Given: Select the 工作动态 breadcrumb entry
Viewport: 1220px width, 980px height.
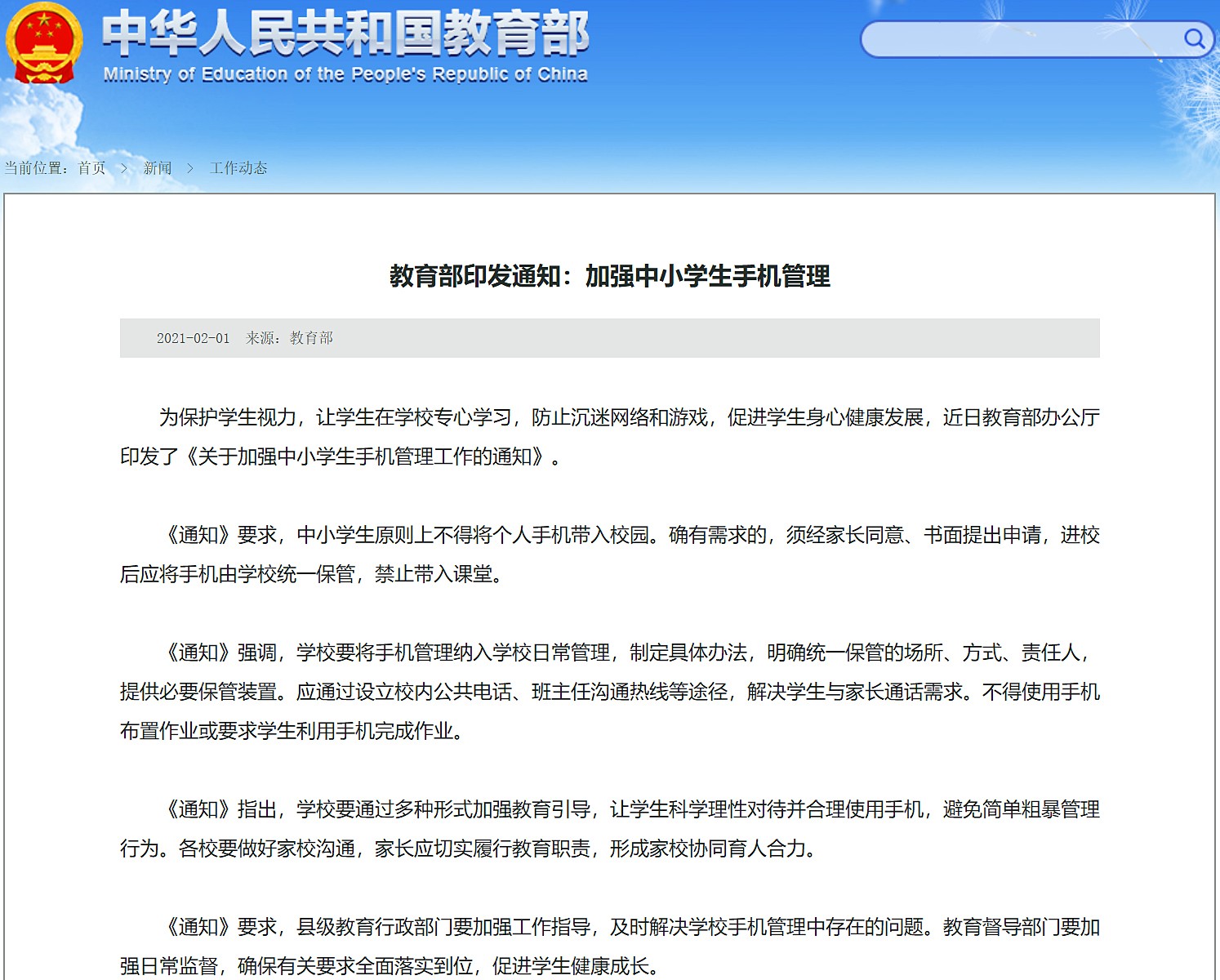Looking at the screenshot, I should tap(240, 167).
